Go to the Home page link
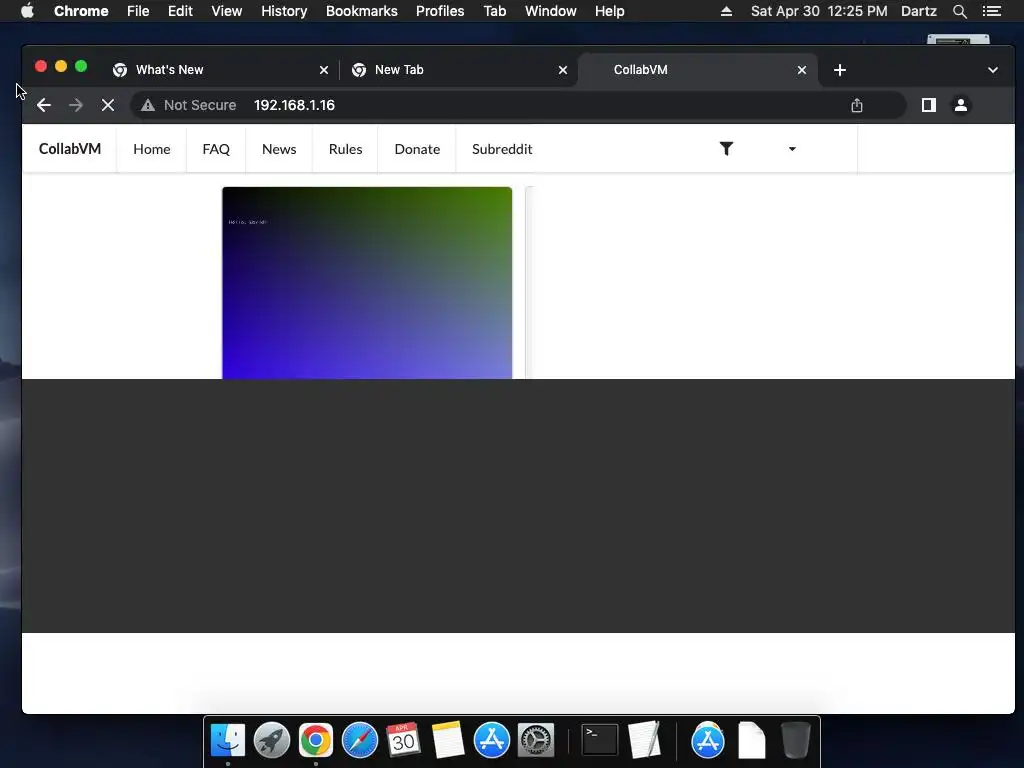1024x768 pixels. point(152,149)
